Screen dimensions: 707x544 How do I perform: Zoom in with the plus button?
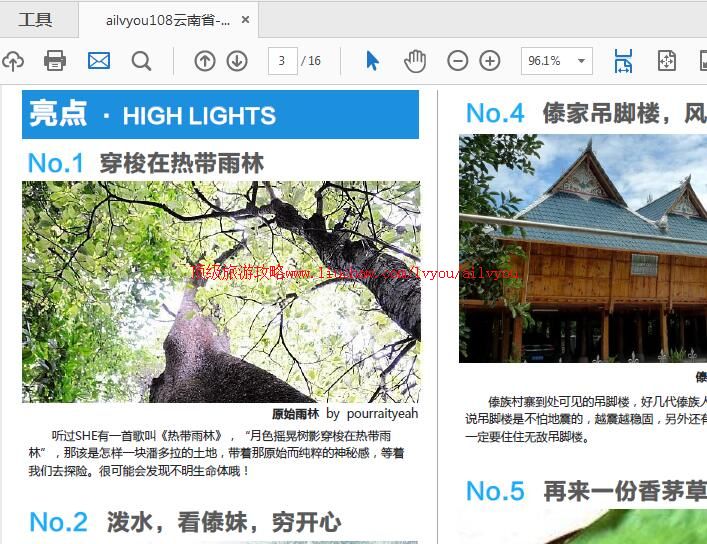(490, 61)
